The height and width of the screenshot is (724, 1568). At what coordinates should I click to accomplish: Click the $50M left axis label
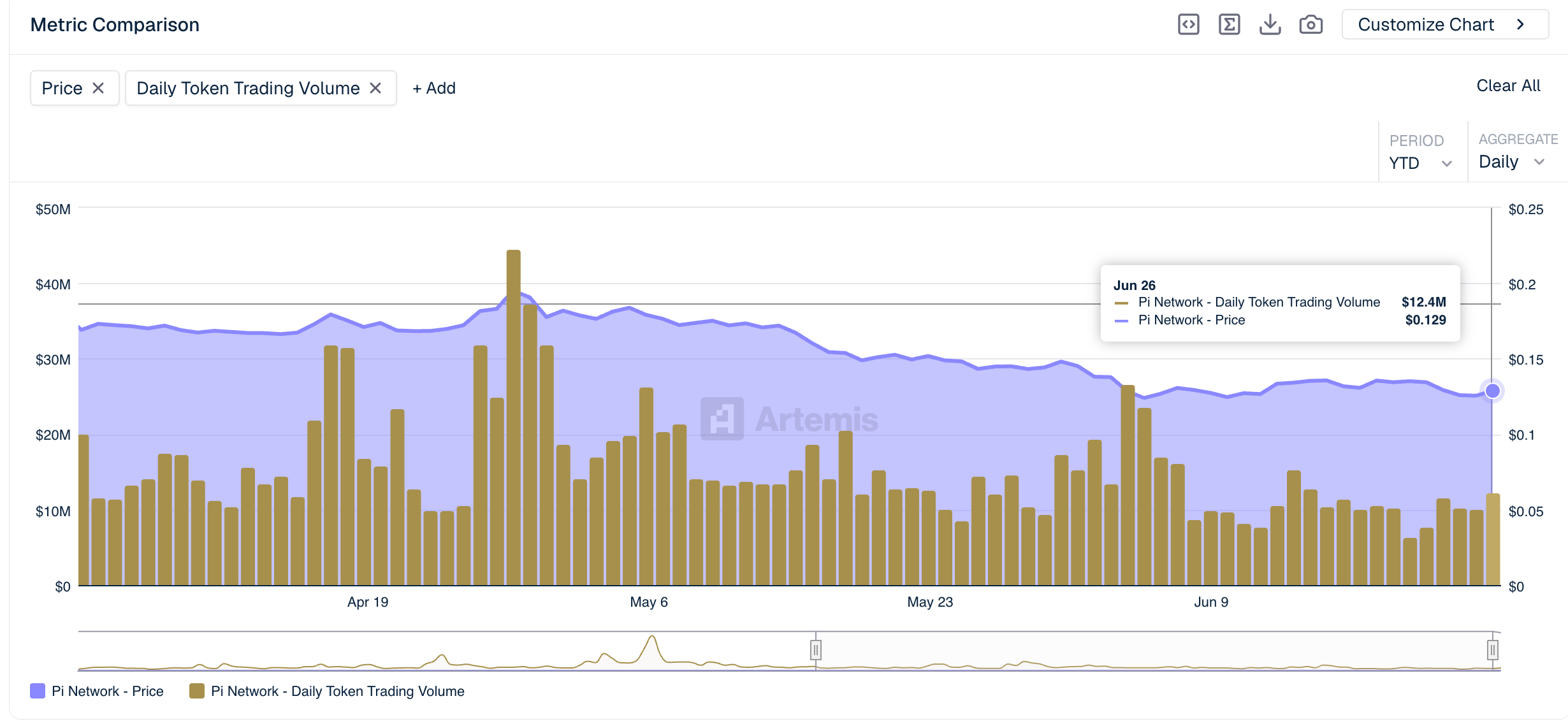(53, 210)
